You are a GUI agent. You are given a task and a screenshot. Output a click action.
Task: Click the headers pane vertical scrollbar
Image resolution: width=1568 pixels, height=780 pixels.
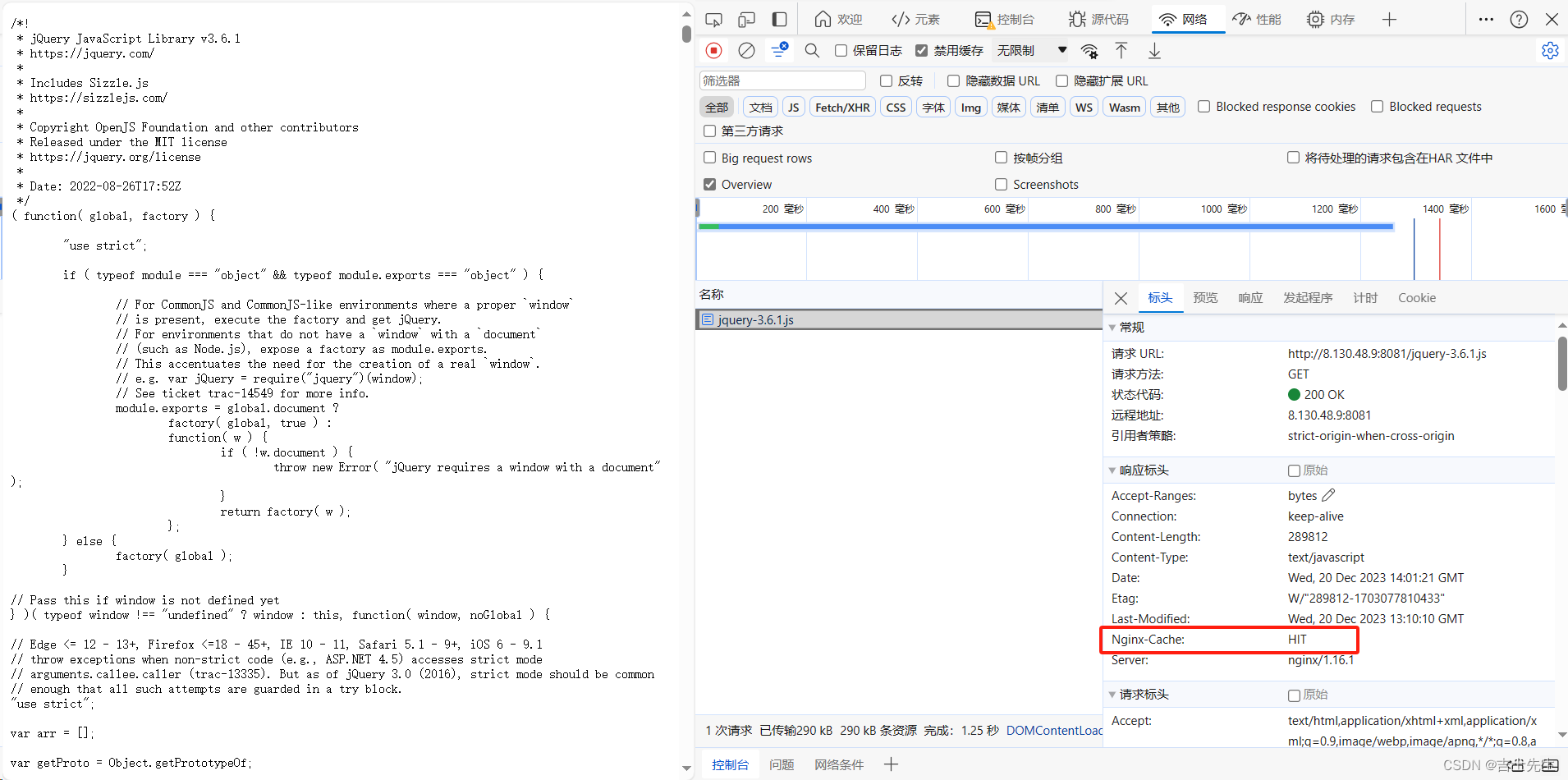coord(1562,362)
